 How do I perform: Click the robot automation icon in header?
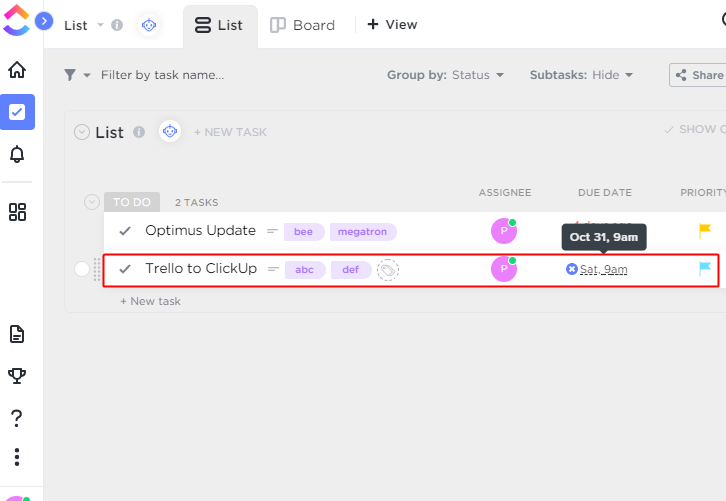coord(149,25)
